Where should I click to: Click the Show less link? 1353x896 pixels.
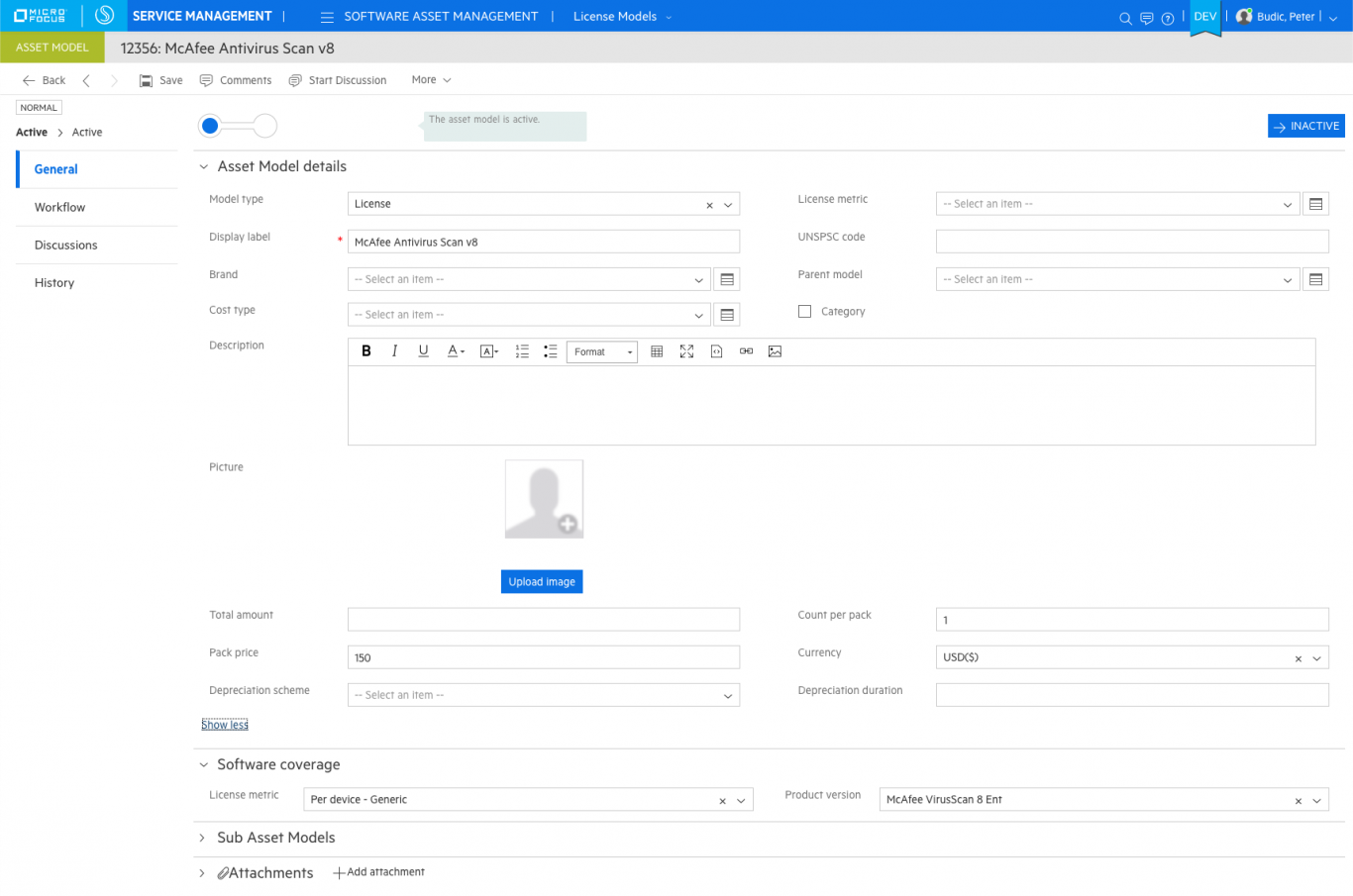[225, 725]
